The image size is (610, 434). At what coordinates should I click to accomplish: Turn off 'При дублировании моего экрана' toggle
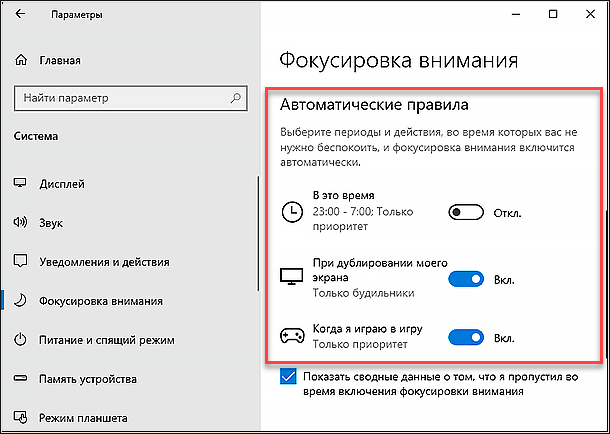click(x=465, y=280)
